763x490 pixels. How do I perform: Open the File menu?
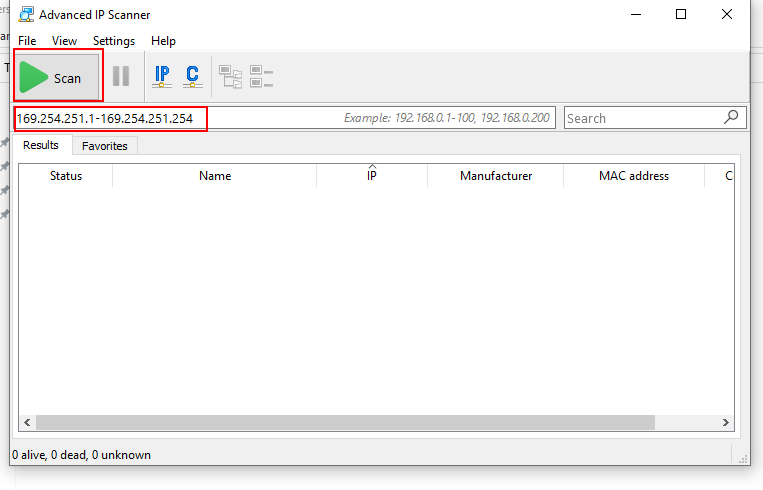point(27,41)
